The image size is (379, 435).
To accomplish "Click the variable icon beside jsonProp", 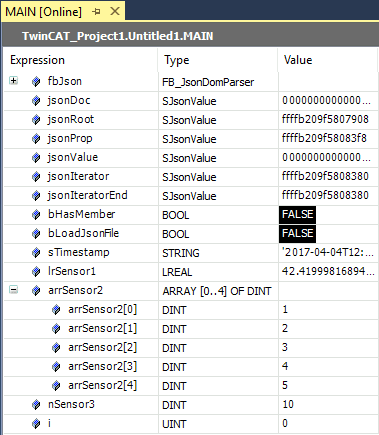I will pyautogui.click(x=36, y=139).
